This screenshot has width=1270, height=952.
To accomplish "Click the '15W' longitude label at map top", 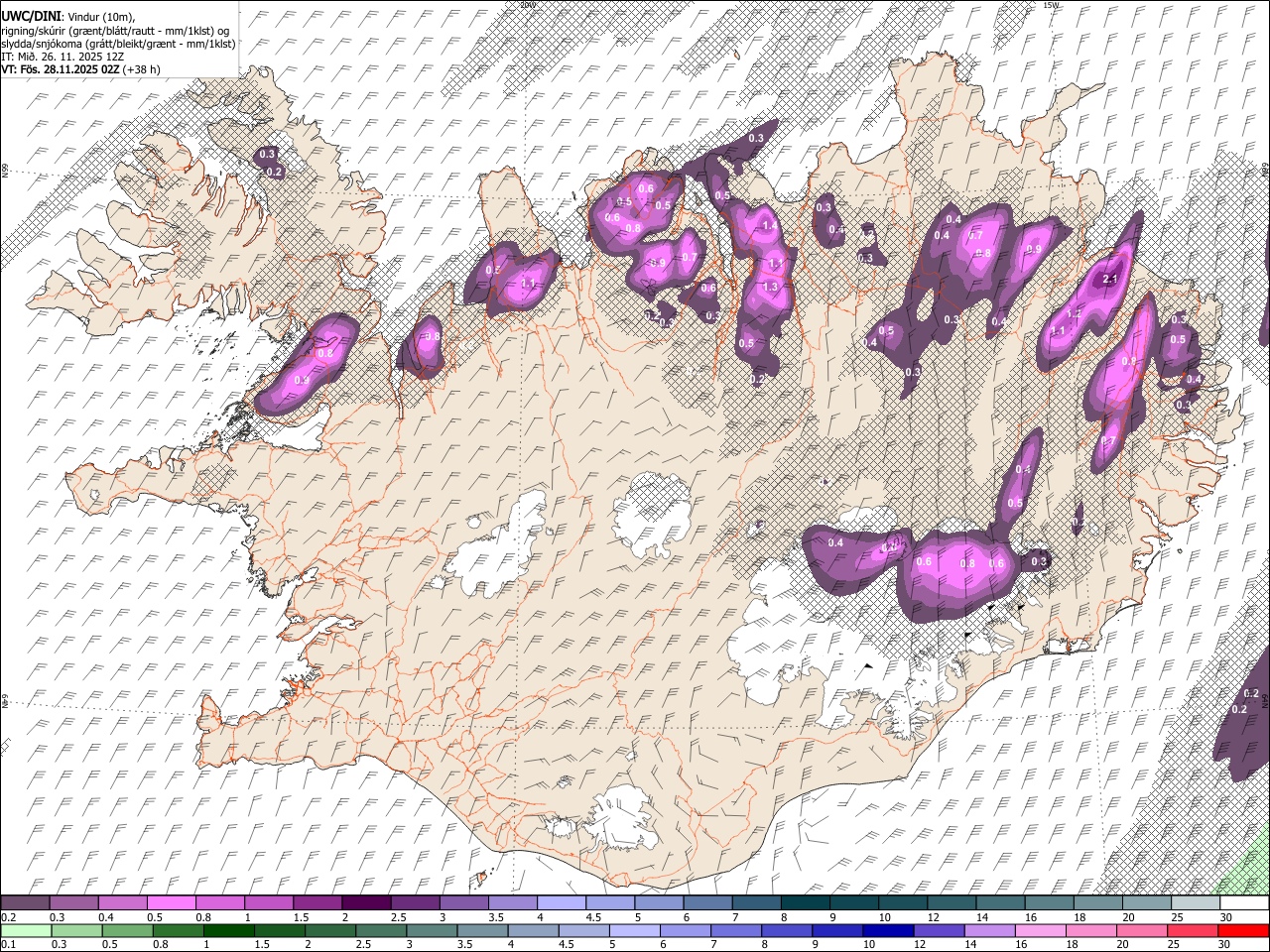I will click(x=1051, y=5).
